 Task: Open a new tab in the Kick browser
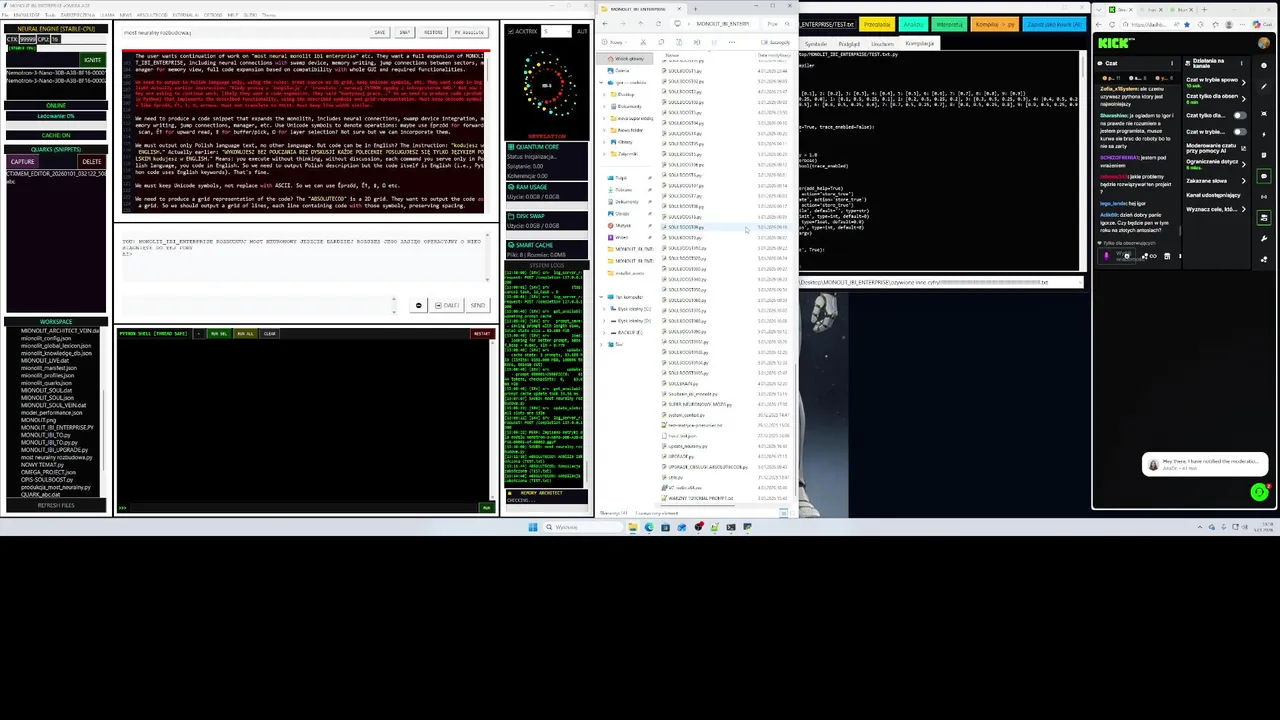(x=1204, y=9)
